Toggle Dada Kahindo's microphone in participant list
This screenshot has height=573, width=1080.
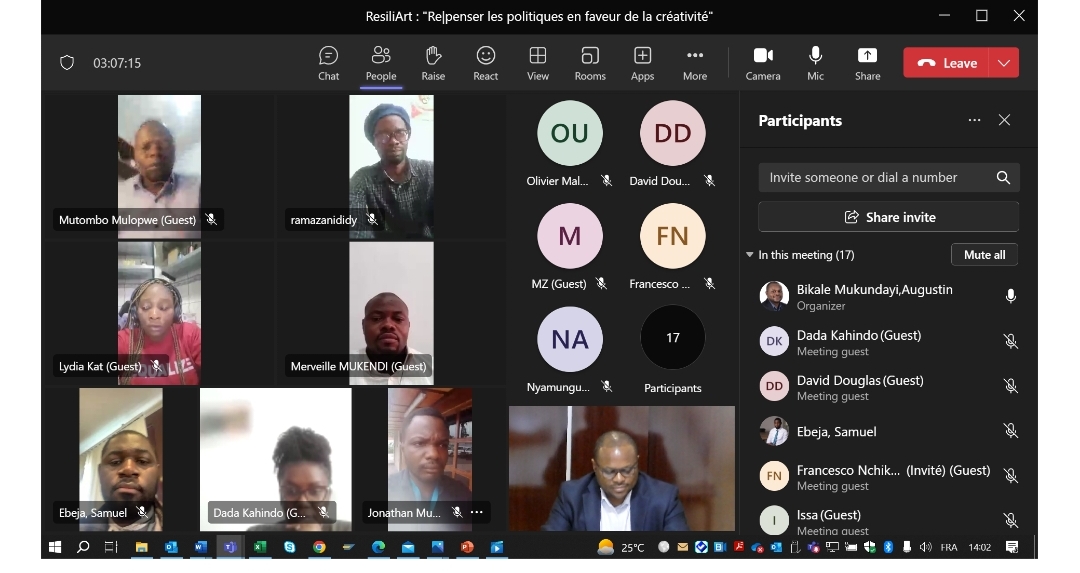pyautogui.click(x=1010, y=342)
